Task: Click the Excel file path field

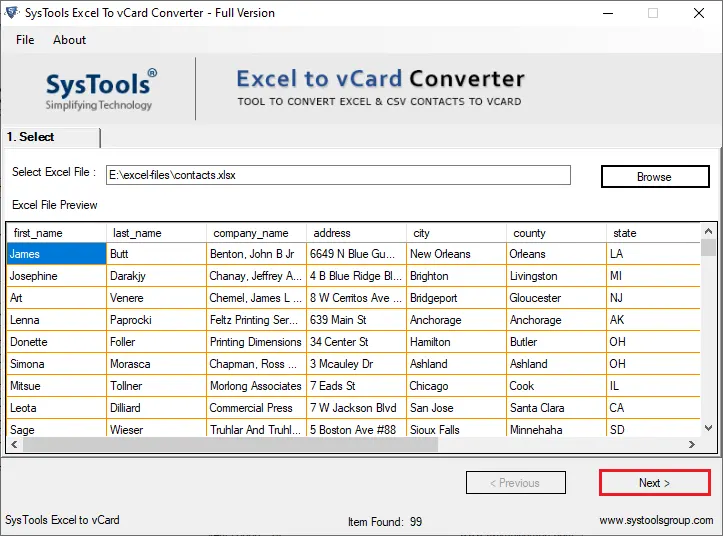Action: click(338, 175)
